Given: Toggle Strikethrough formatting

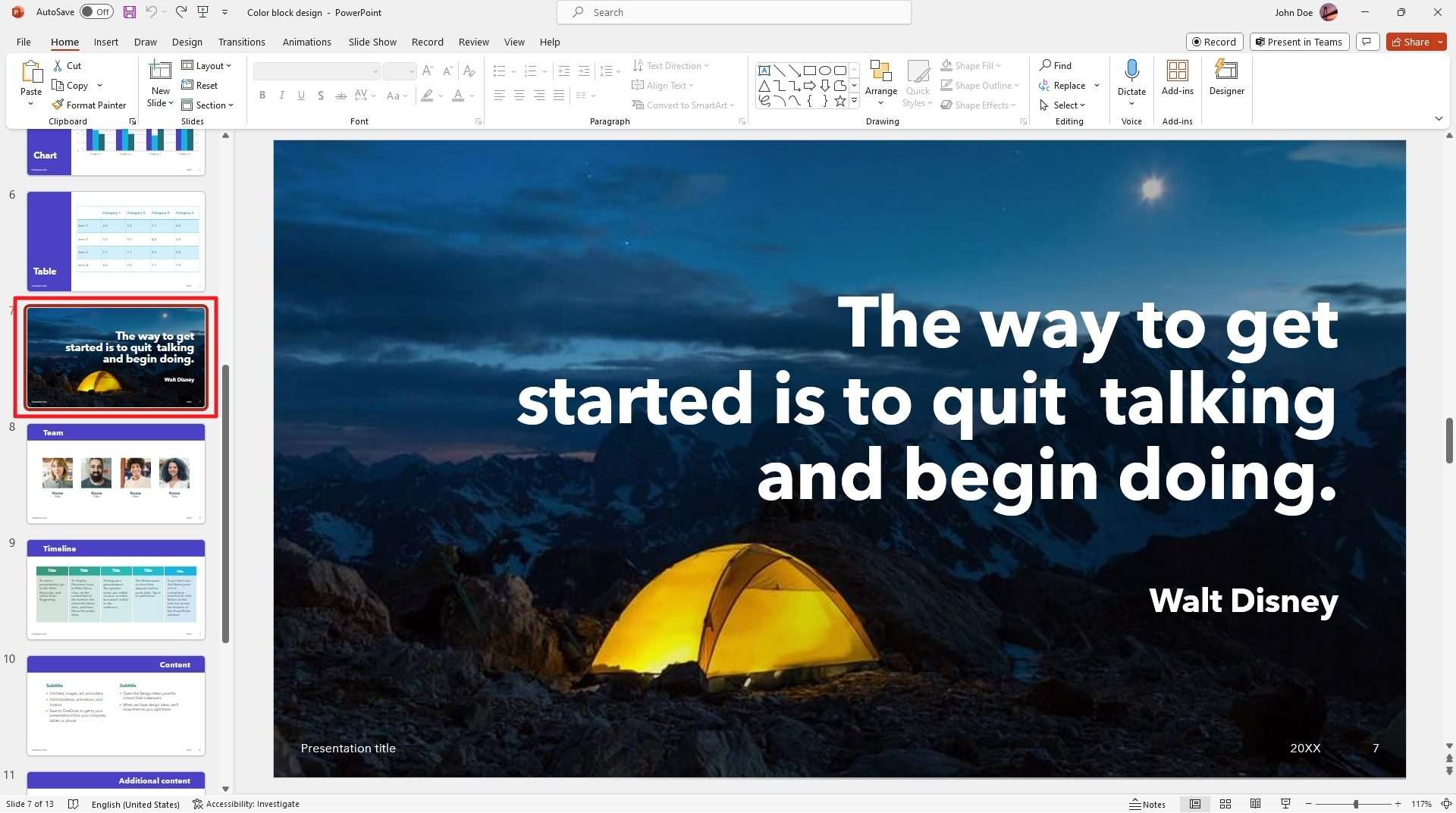Looking at the screenshot, I should pos(340,96).
